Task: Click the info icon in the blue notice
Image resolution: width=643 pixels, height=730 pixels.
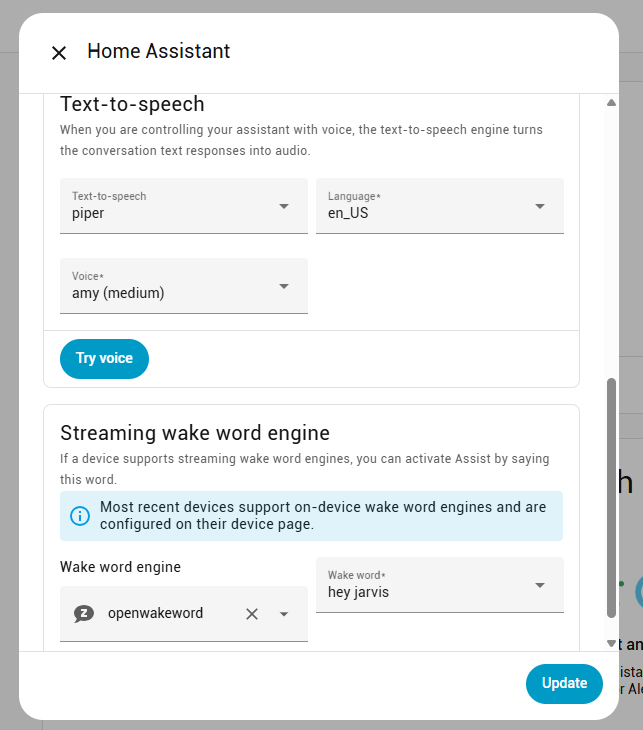Action: point(80,516)
